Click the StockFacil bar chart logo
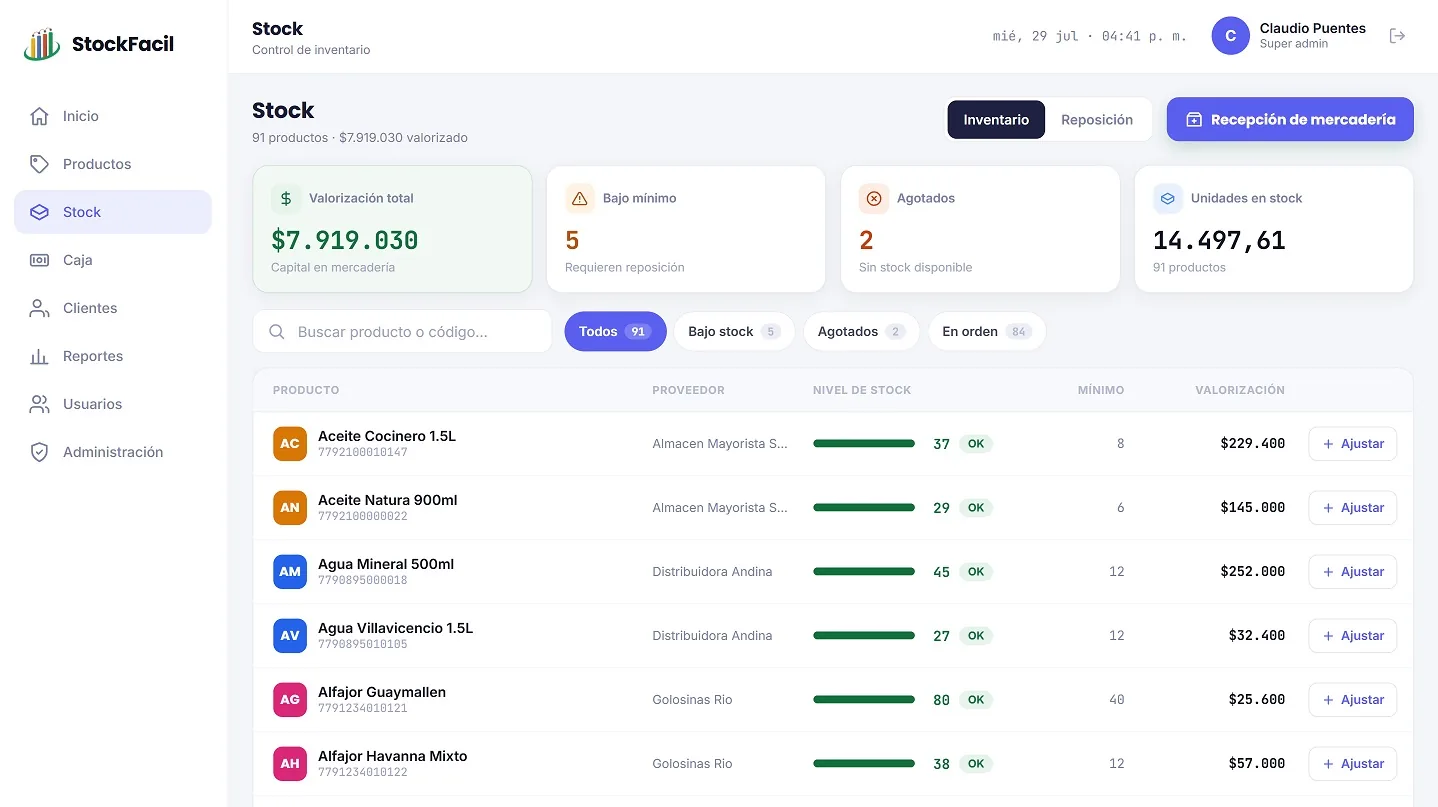 pyautogui.click(x=42, y=44)
